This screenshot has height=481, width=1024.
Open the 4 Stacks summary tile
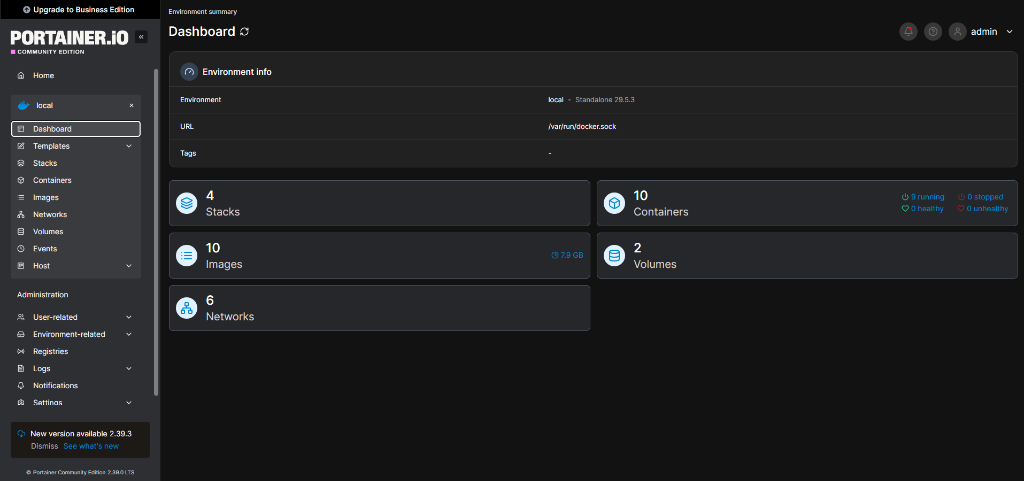(x=379, y=203)
